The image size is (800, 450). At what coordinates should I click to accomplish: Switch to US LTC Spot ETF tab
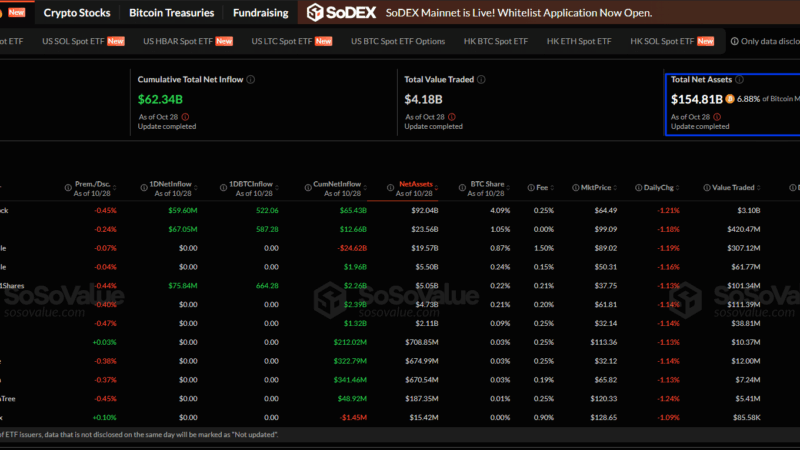point(291,41)
